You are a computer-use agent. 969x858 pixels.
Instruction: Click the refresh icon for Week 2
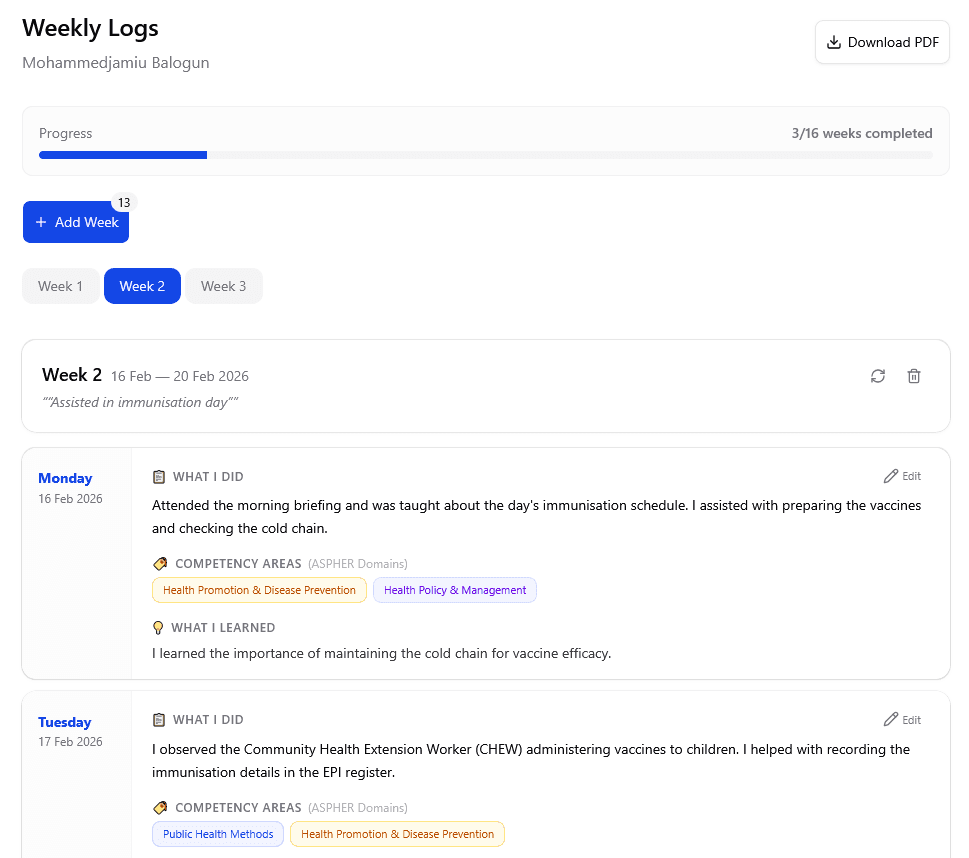877,375
